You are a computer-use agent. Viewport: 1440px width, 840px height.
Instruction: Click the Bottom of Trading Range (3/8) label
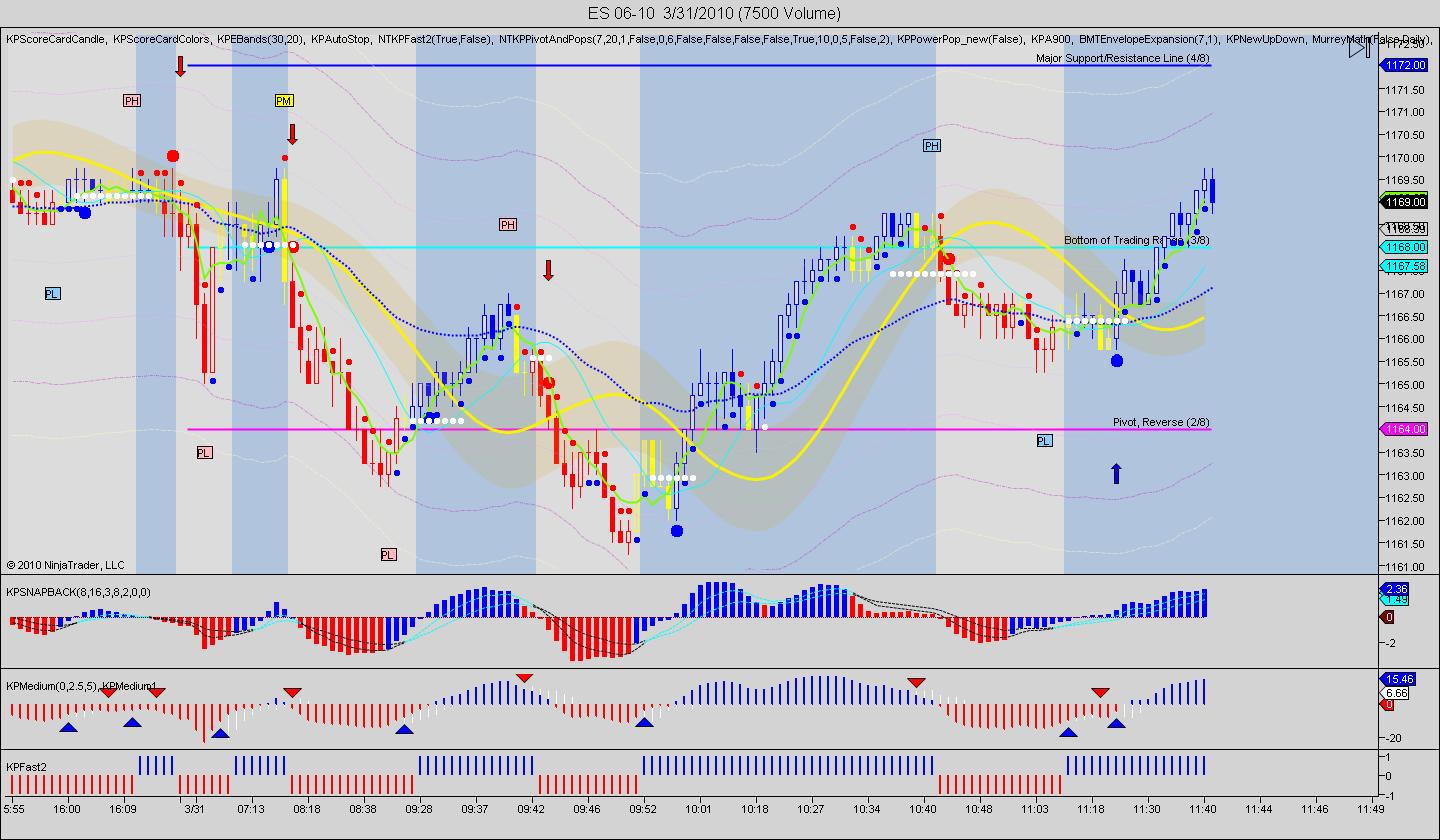(1137, 240)
